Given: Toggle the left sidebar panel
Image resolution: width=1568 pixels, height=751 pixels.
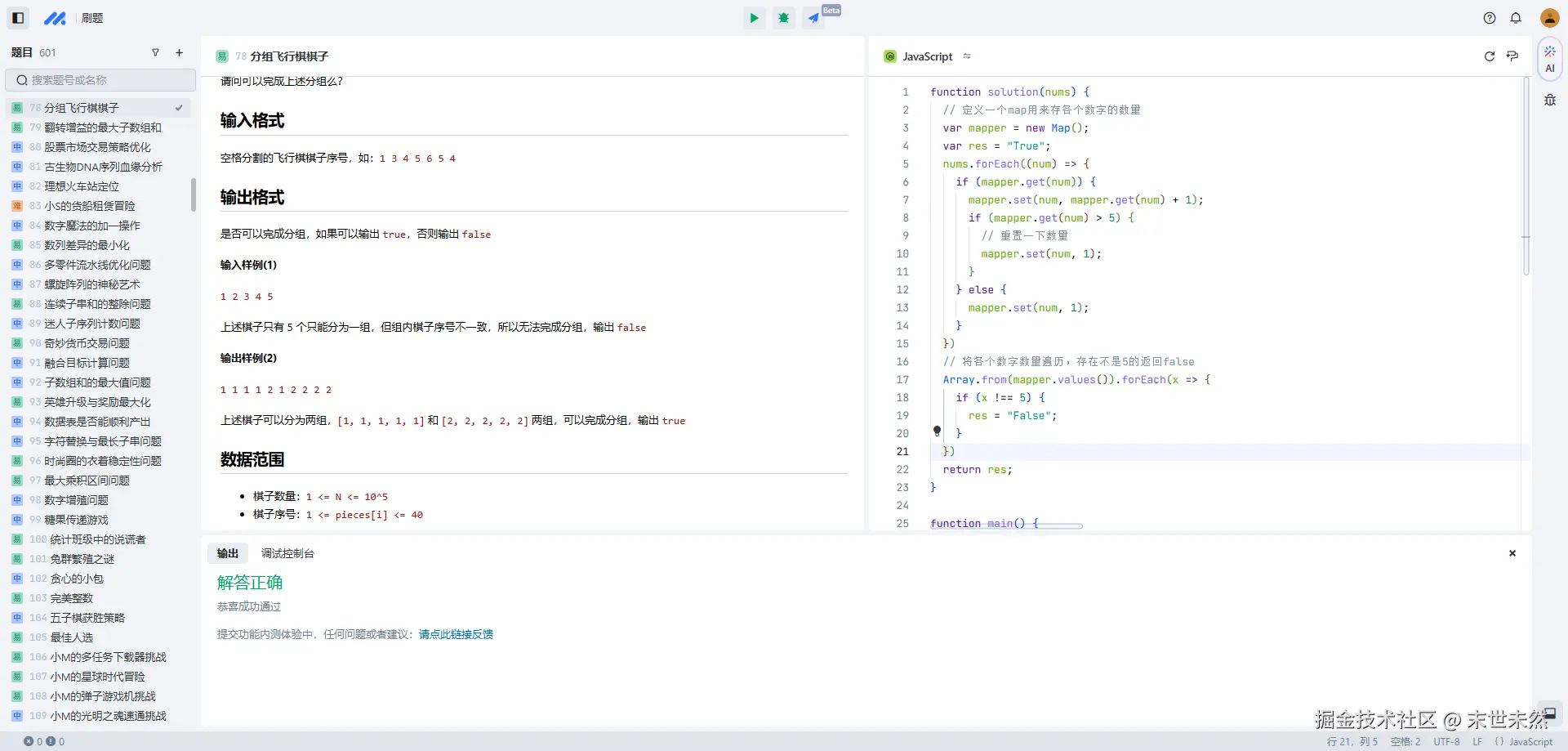Looking at the screenshot, I should pos(18,18).
